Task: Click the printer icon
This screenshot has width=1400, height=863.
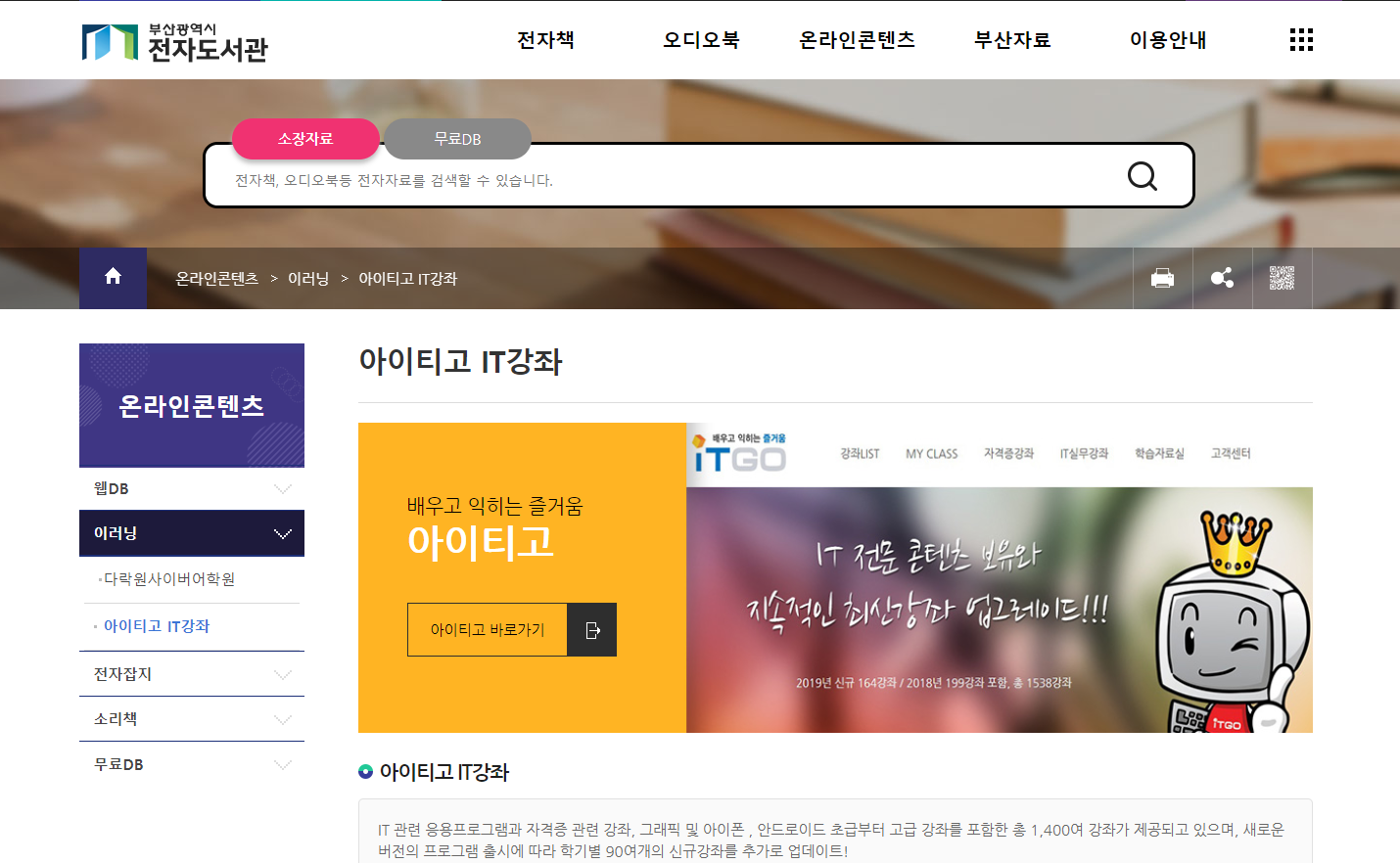Action: tap(1163, 278)
